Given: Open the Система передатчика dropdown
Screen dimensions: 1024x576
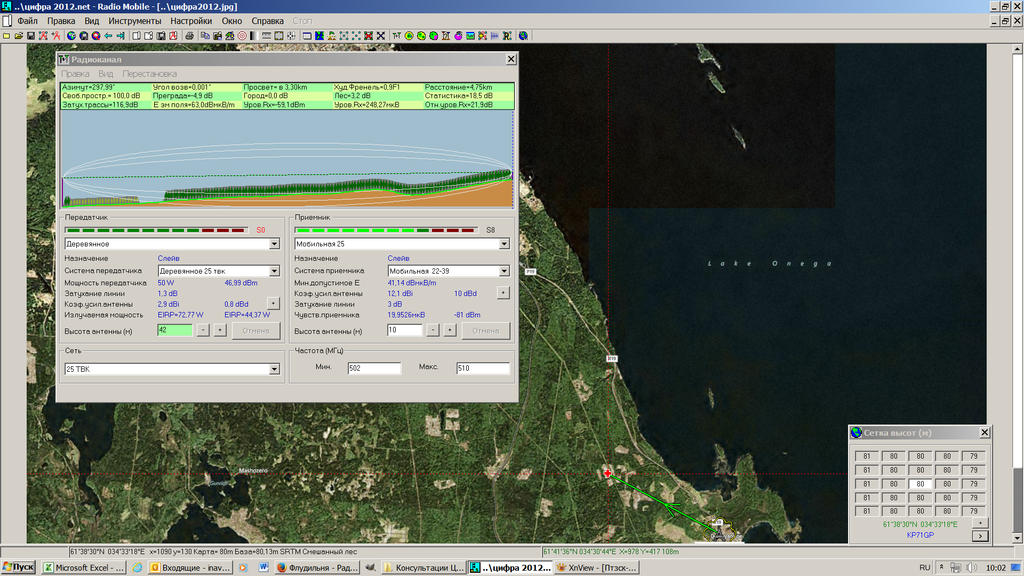Looking at the screenshot, I should (x=274, y=271).
